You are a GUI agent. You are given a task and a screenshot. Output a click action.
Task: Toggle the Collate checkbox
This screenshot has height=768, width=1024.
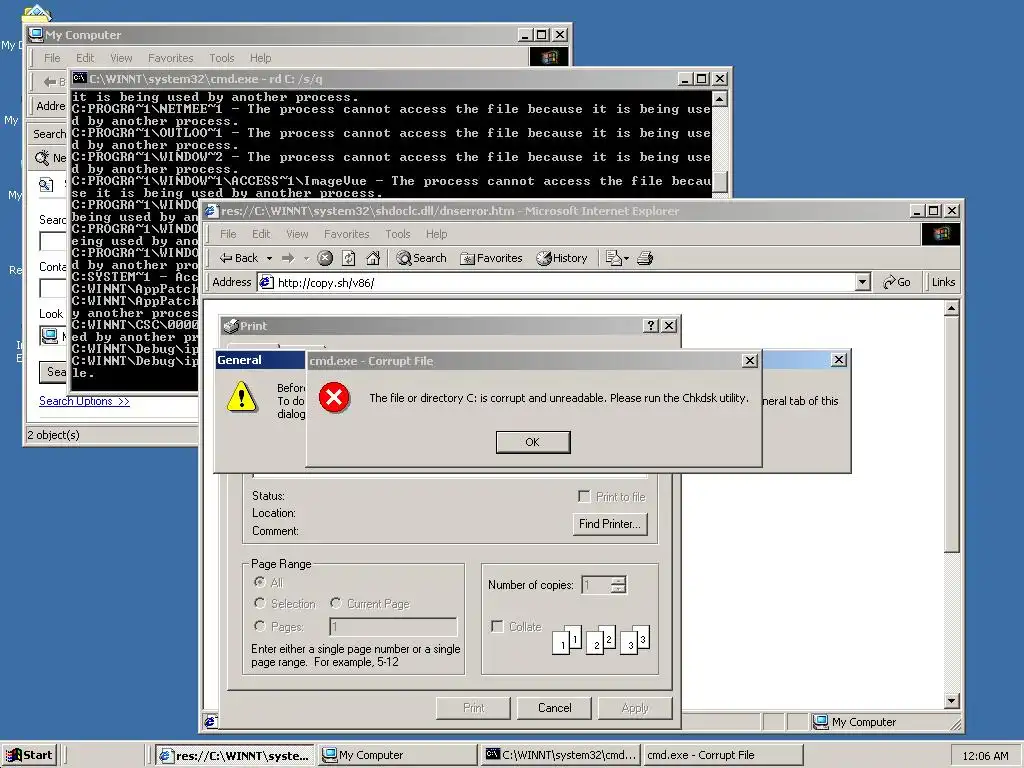pyautogui.click(x=497, y=626)
